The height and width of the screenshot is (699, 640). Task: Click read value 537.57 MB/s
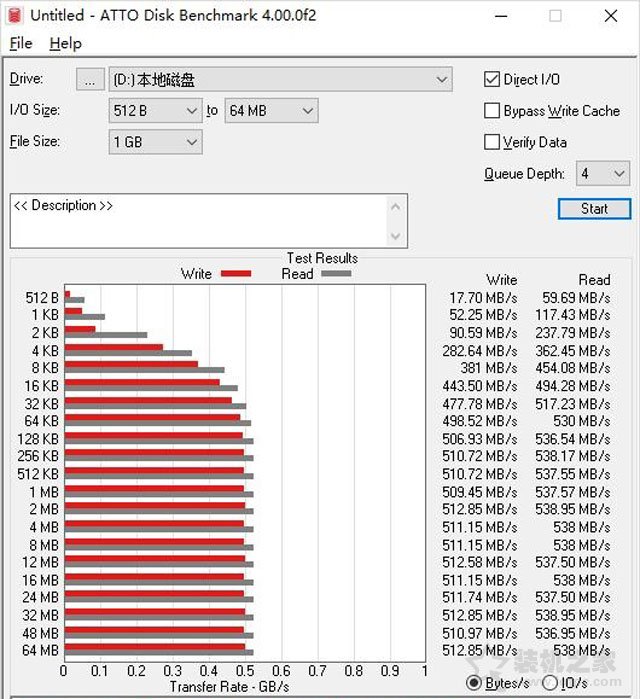573,492
